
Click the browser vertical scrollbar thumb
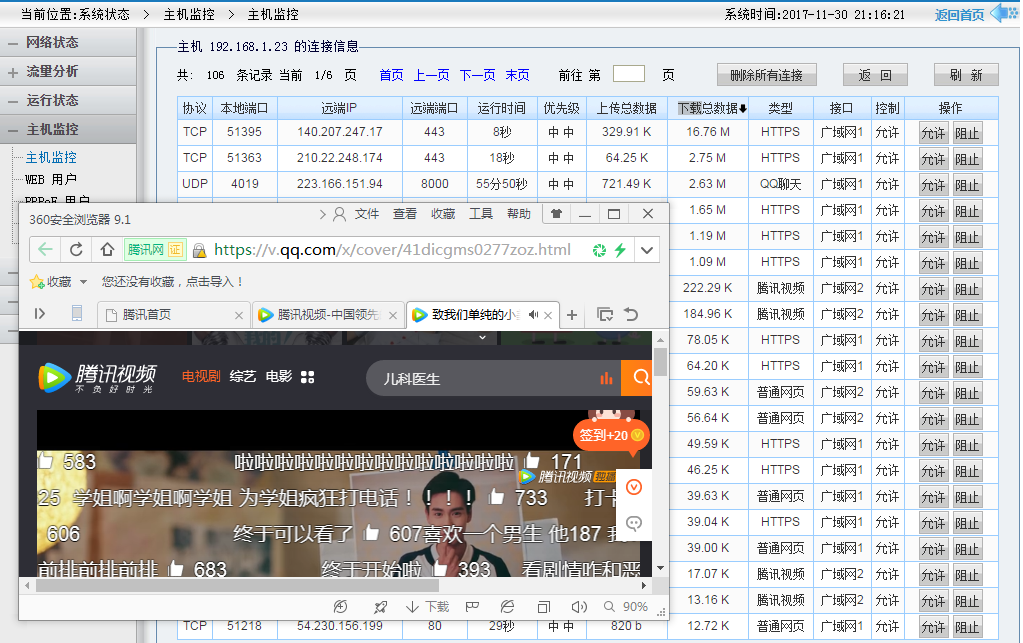(660, 362)
